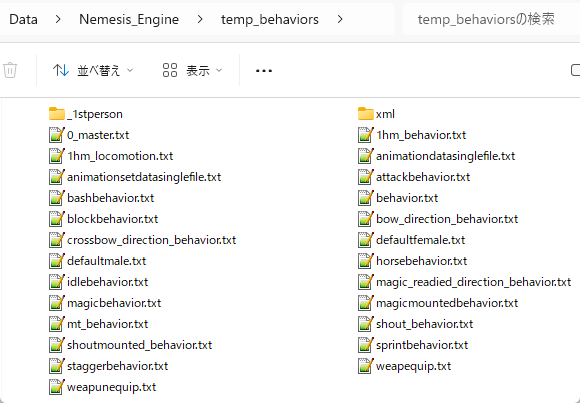Click Data in the breadcrumb path
580x403 pixels.
coord(23,19)
